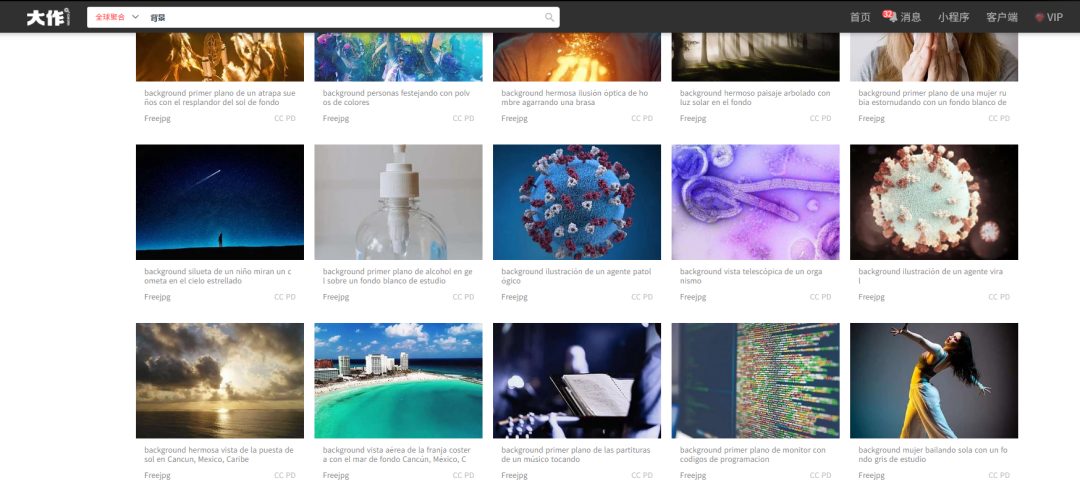The width and height of the screenshot is (1080, 486).
Task: Go to 首页 in top navigation
Action: 860,17
